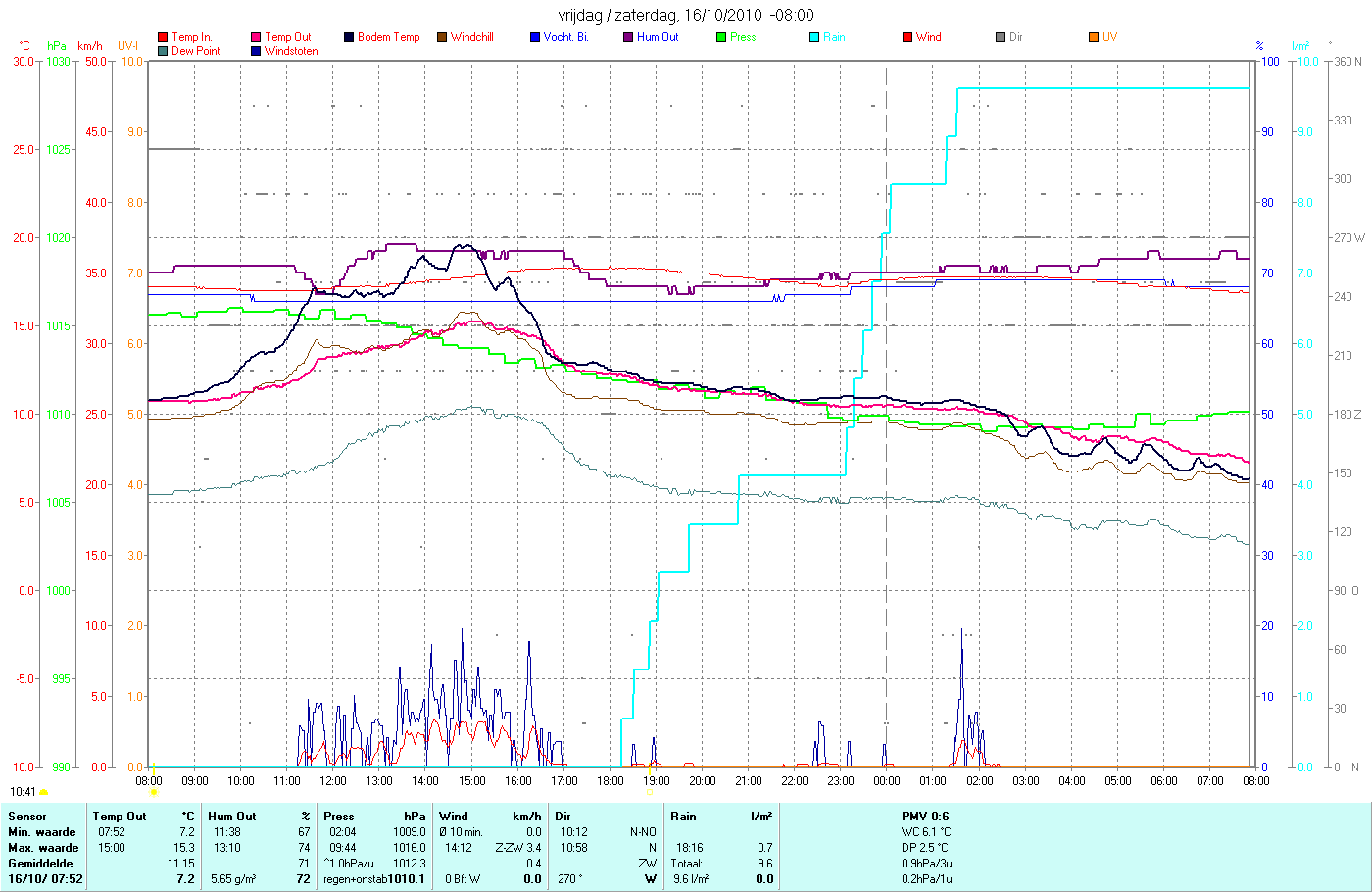Click the Windstoten legend label
The height and width of the screenshot is (892, 1372).
coord(291,51)
